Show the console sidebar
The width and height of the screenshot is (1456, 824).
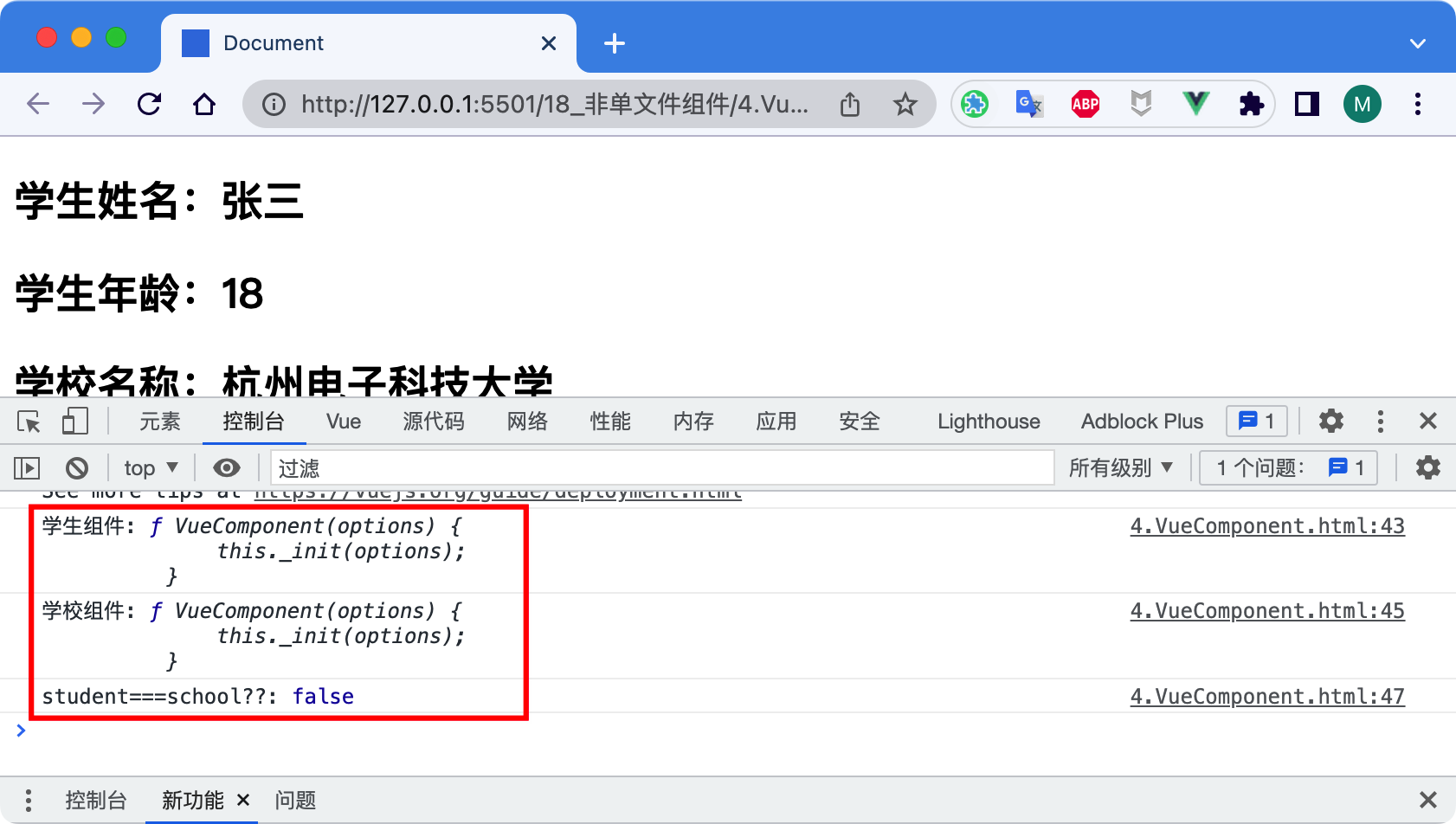tap(28, 468)
